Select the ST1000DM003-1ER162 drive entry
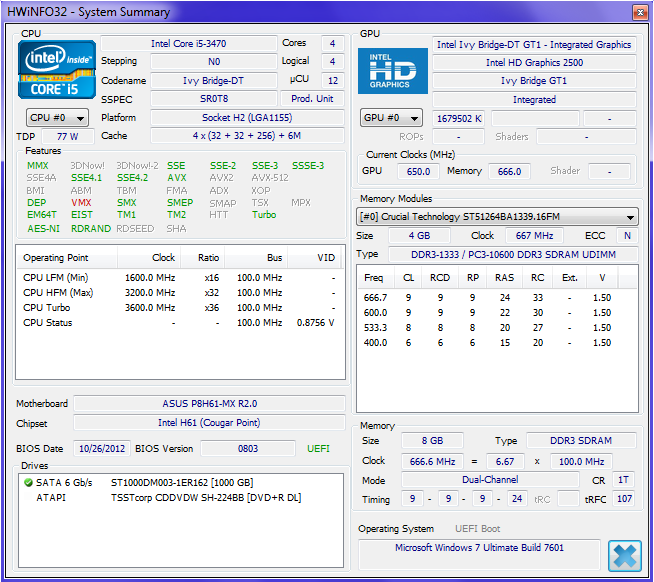654x582 pixels. [x=181, y=483]
